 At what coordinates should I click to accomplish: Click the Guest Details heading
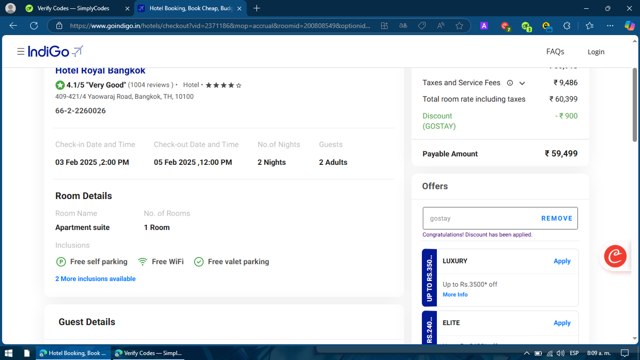(x=87, y=322)
